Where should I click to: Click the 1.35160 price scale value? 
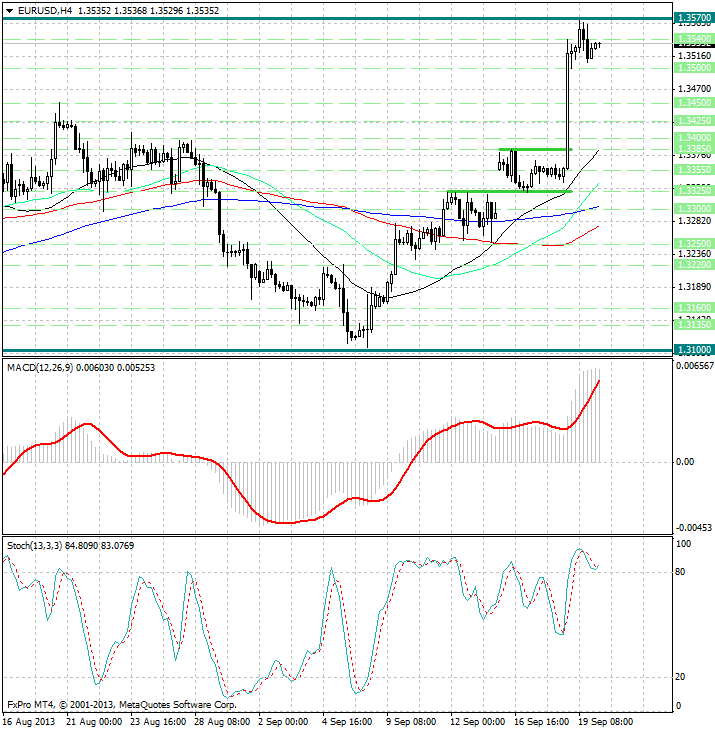(695, 56)
